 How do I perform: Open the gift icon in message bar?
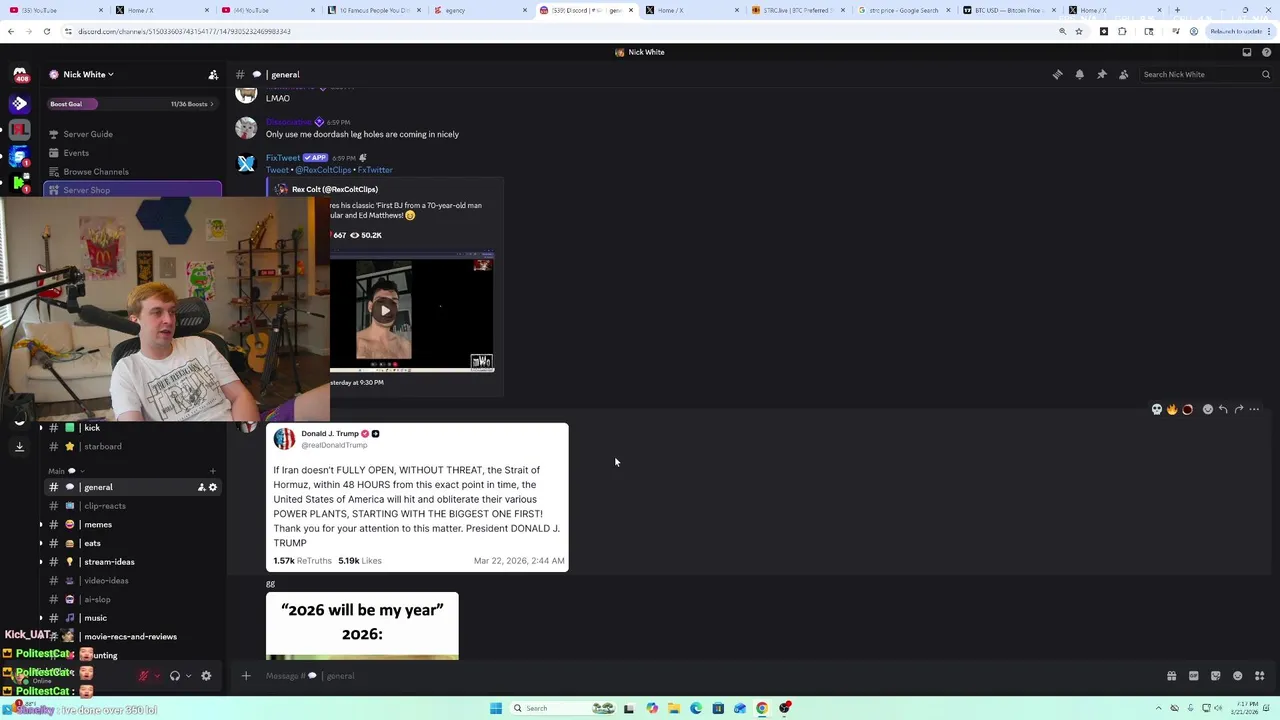(1171, 676)
